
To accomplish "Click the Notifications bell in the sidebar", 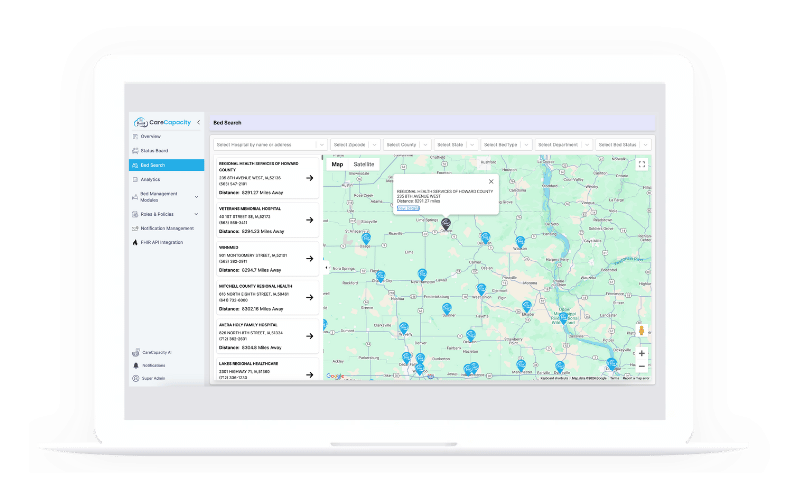I will tap(152, 365).
